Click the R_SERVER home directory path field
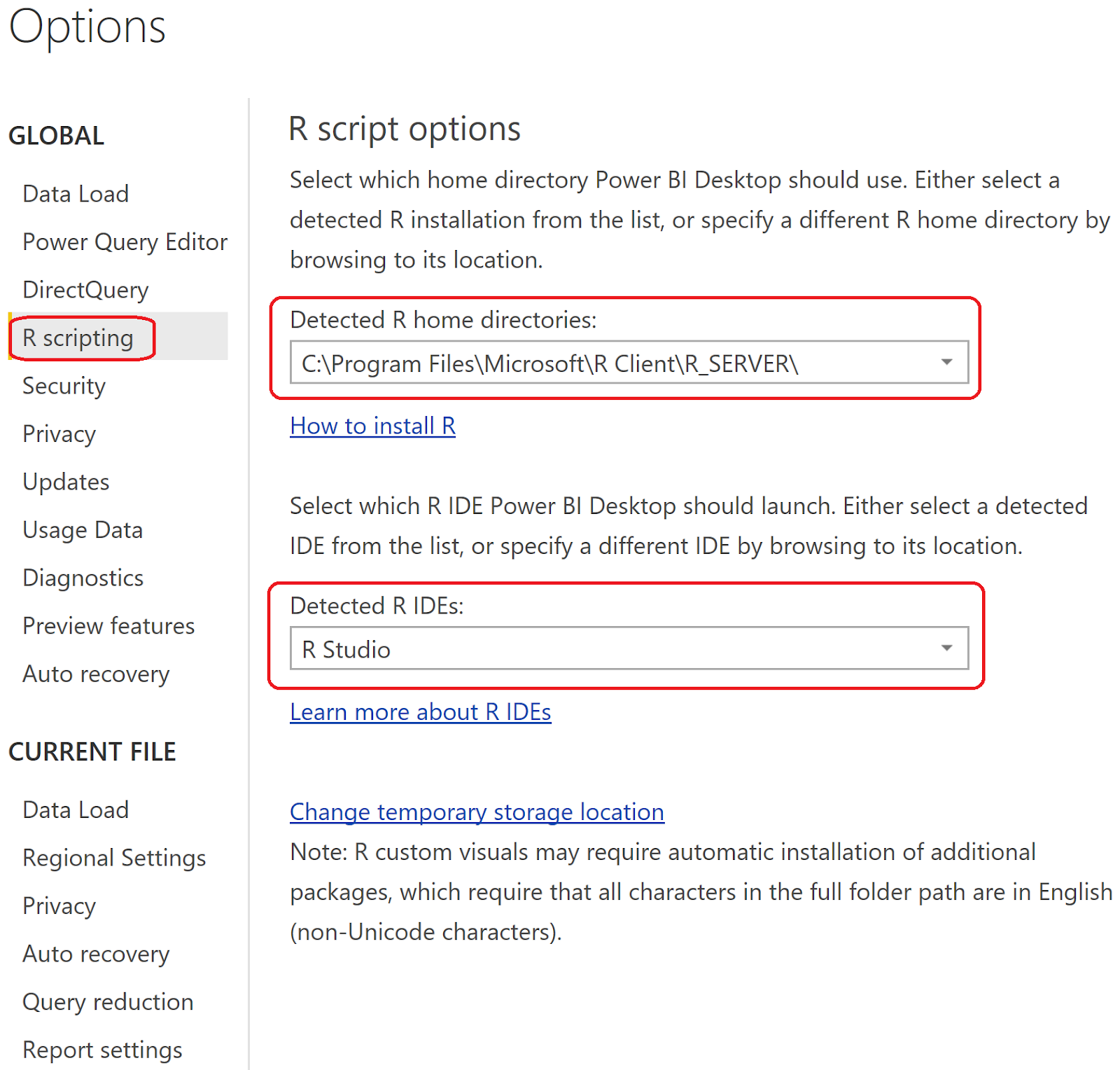Viewport: 1120px width, 1070px height. point(629,362)
